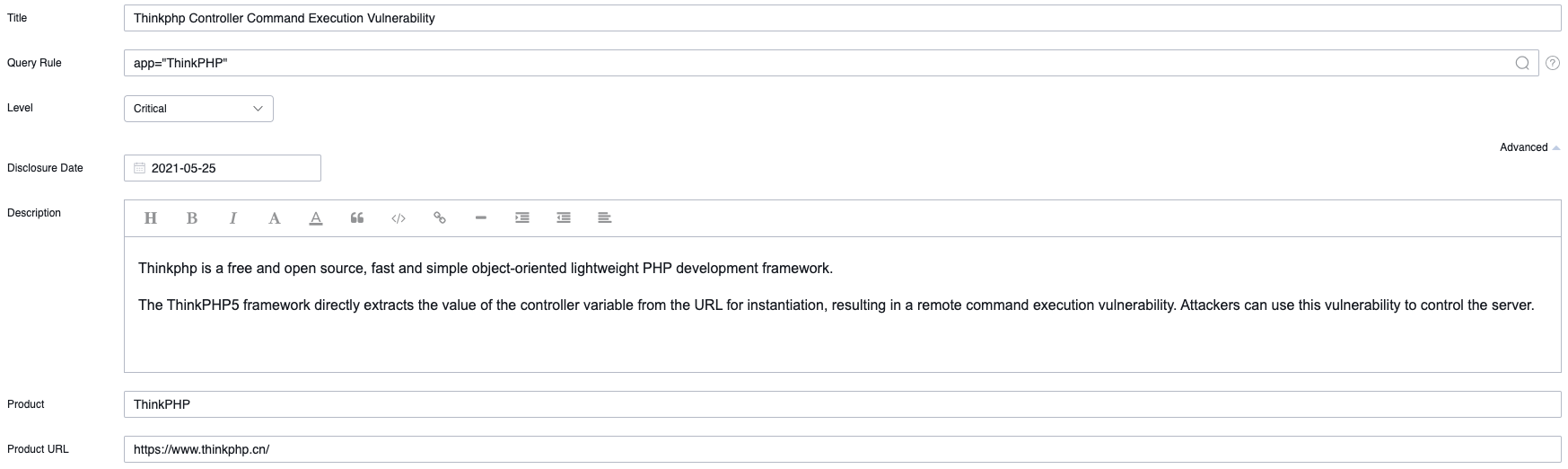Click the Heading format icon
The height and width of the screenshot is (469, 1568).
point(151,218)
